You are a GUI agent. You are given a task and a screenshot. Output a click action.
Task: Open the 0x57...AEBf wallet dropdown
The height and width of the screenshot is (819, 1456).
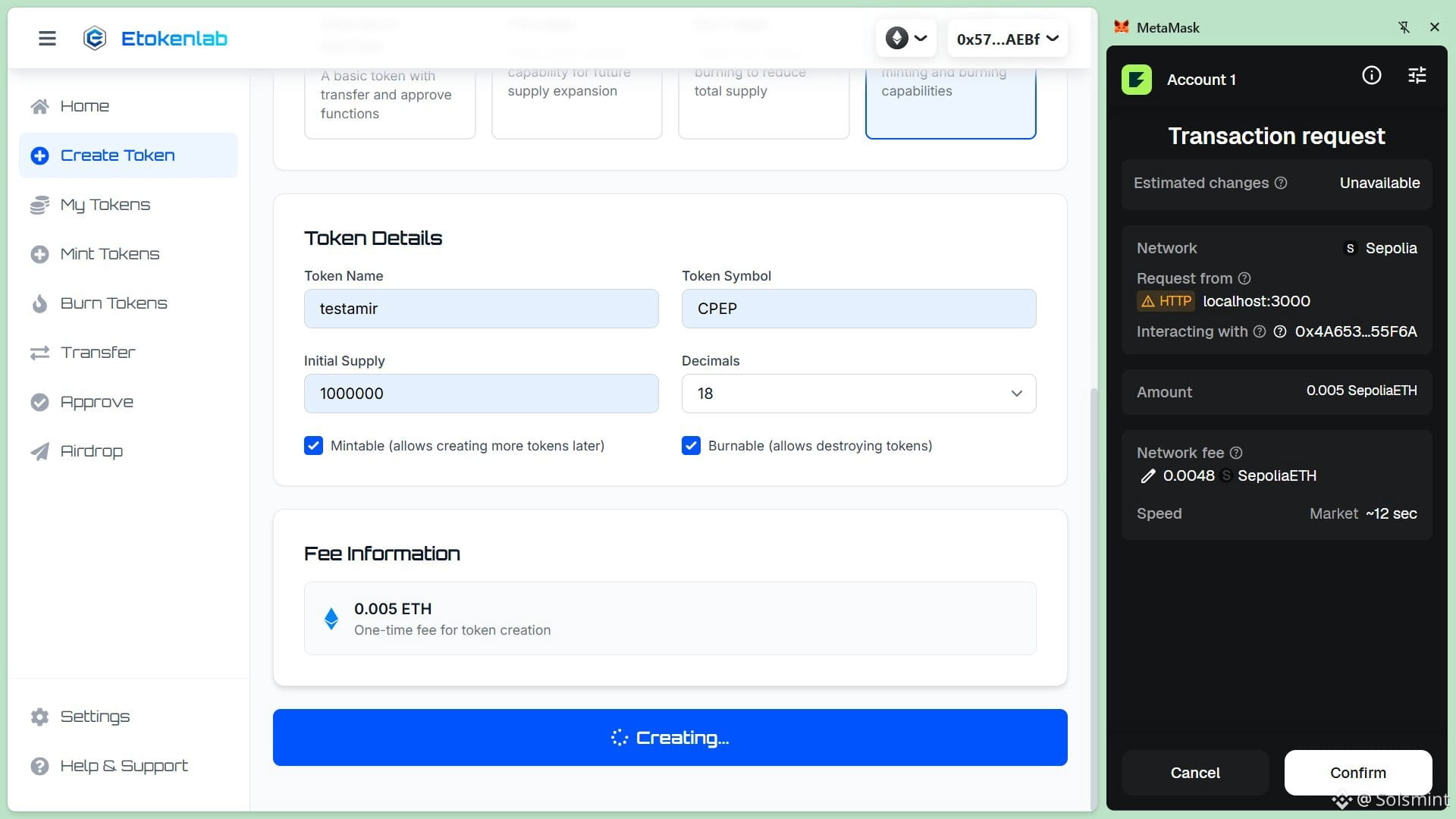tap(1007, 39)
